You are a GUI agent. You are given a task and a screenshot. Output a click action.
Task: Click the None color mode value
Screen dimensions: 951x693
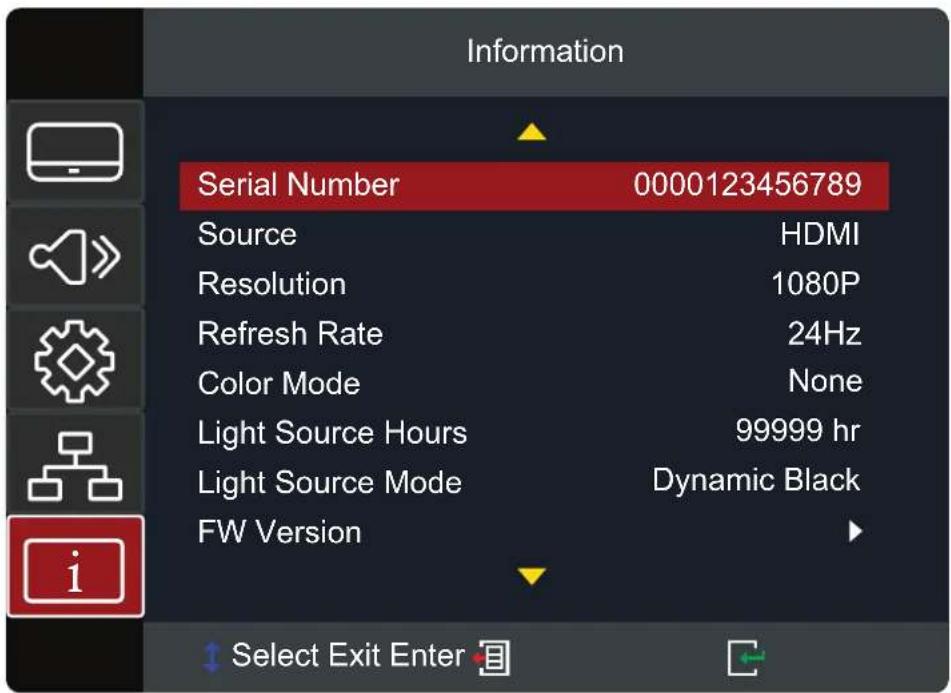tap(825, 381)
